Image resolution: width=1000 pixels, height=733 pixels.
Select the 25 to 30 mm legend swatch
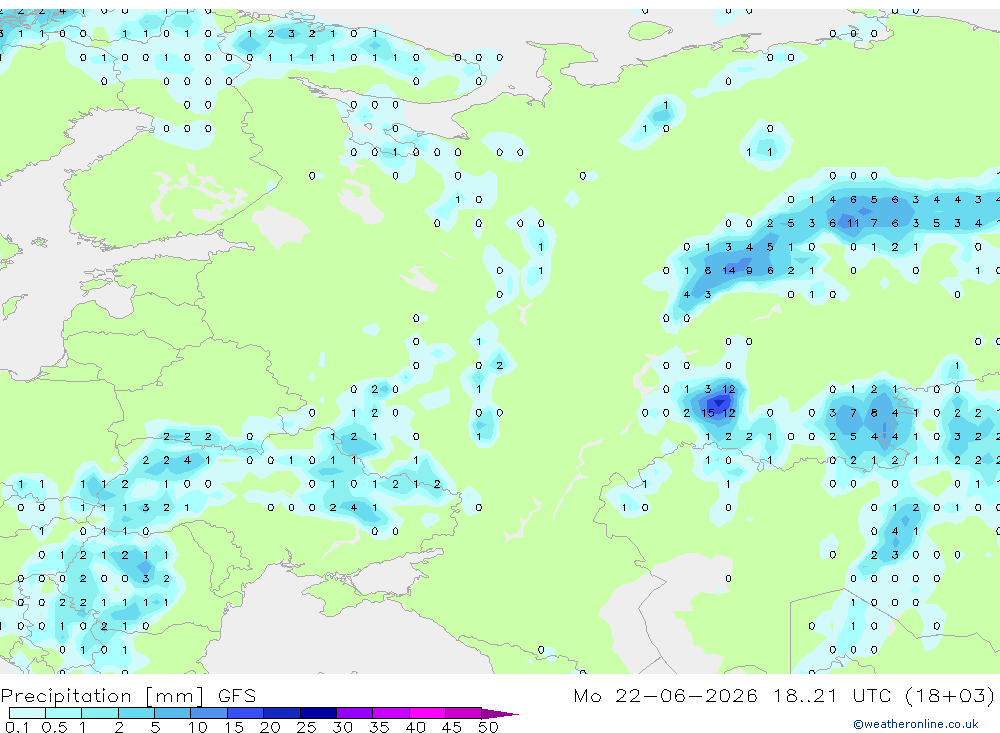[x=318, y=713]
